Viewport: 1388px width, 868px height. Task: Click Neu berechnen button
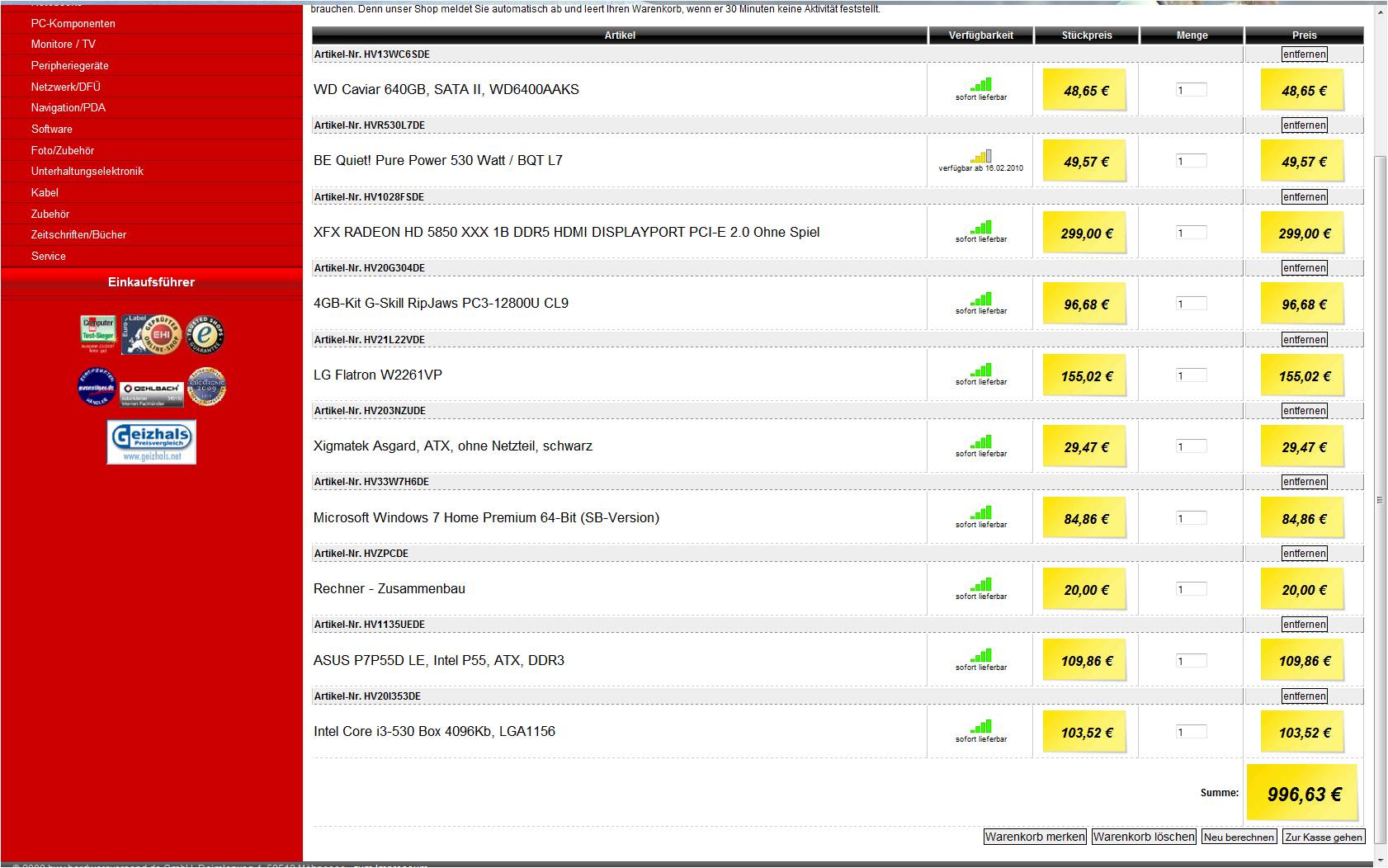(x=1239, y=837)
